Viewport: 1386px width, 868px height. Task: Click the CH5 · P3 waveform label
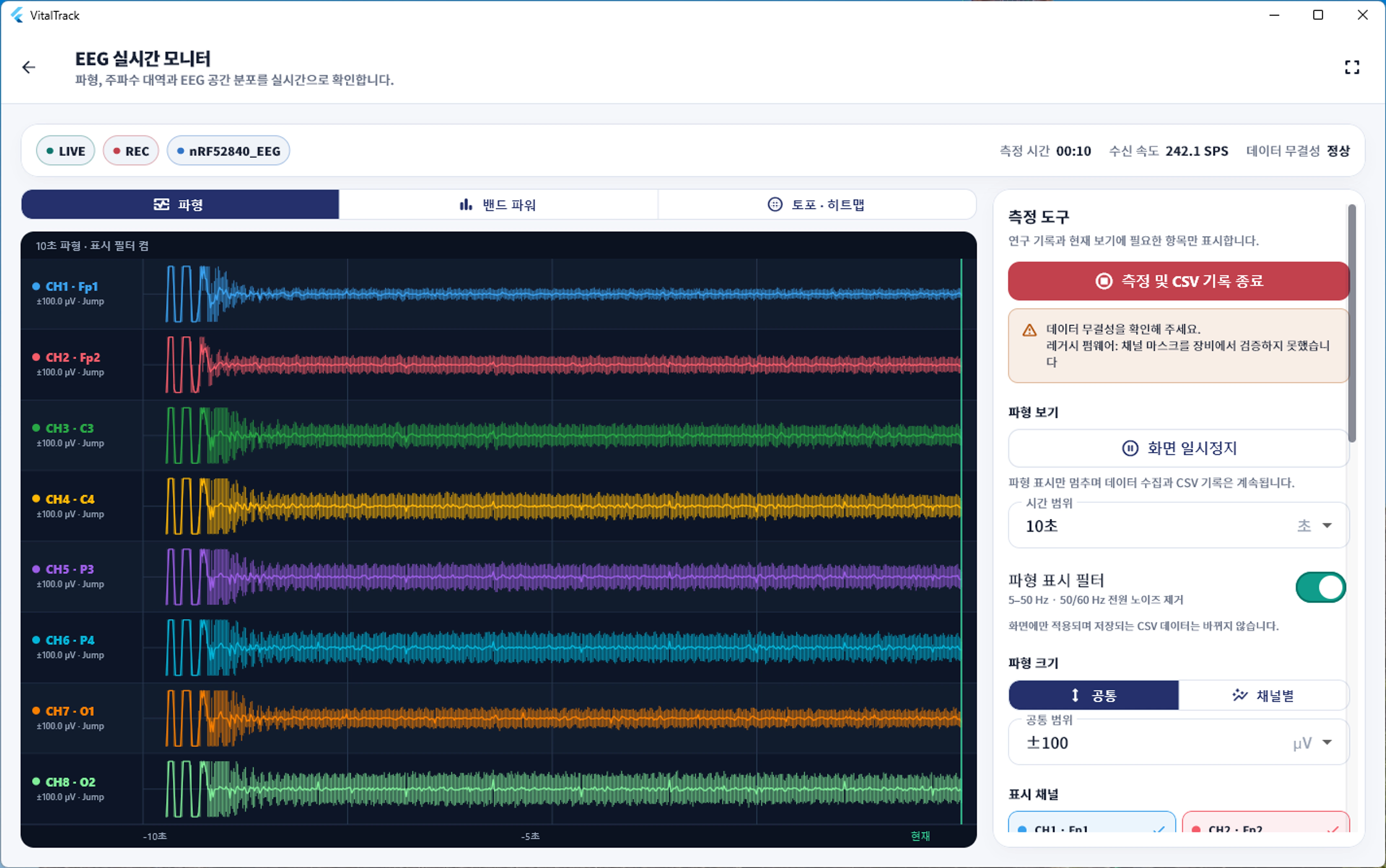[x=69, y=569]
